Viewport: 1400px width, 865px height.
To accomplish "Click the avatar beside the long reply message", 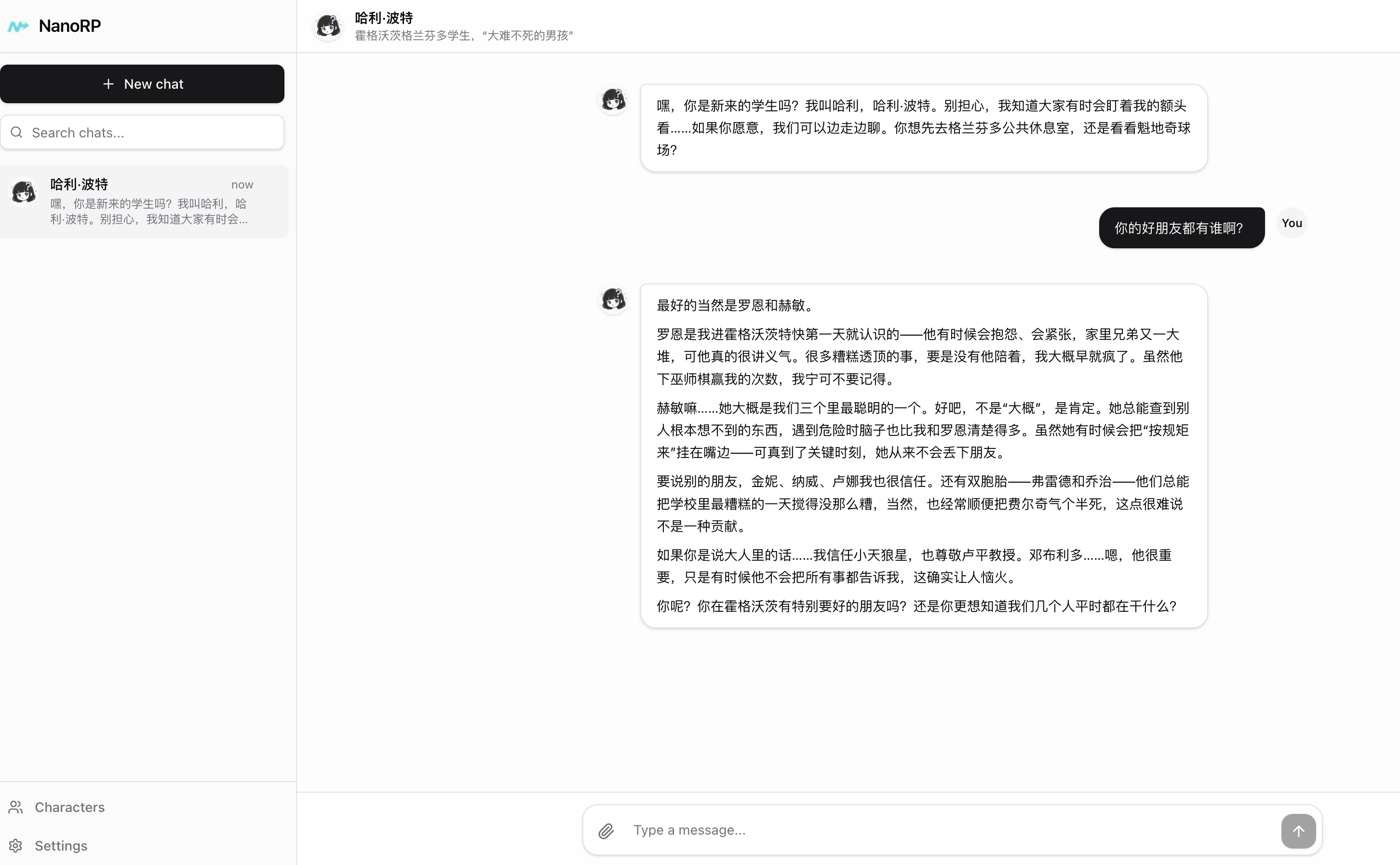I will pyautogui.click(x=614, y=299).
